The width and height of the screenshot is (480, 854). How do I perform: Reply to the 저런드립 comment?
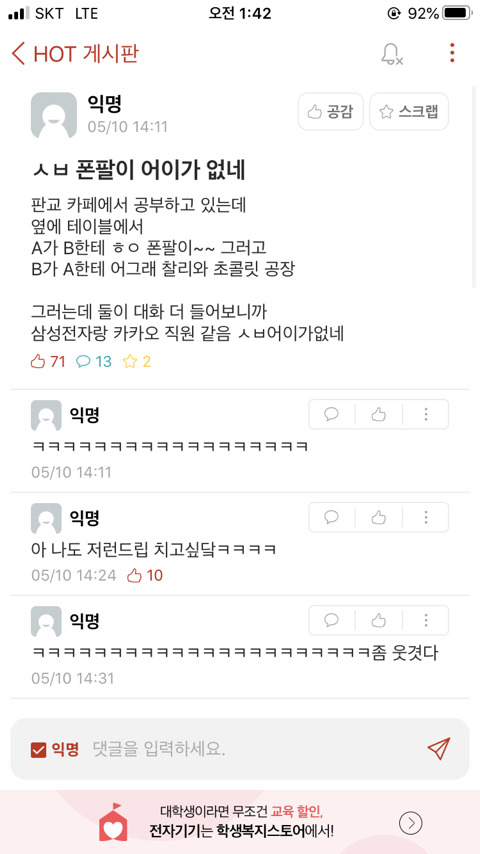[x=331, y=517]
